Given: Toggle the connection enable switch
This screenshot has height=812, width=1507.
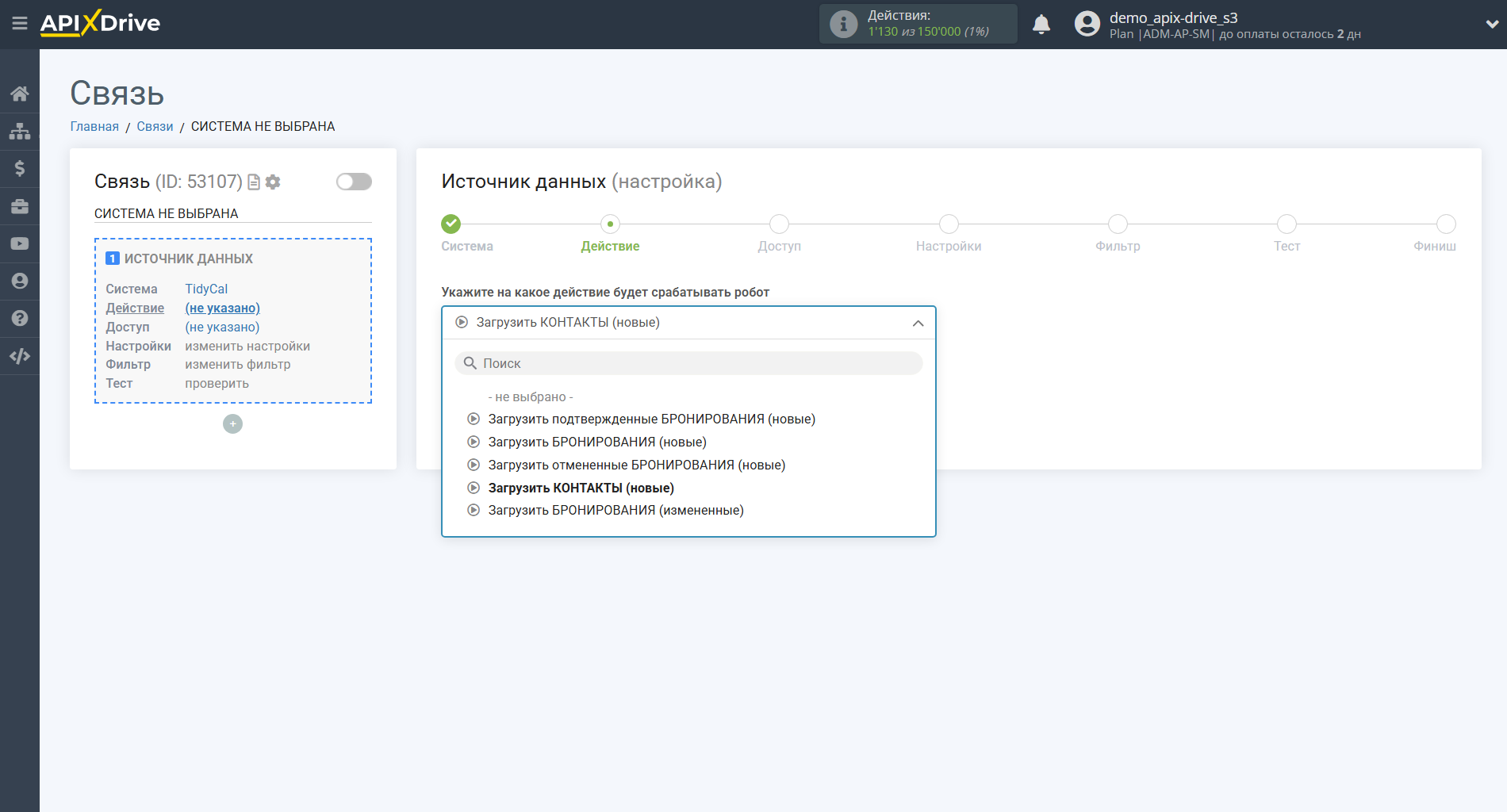Looking at the screenshot, I should 354,182.
